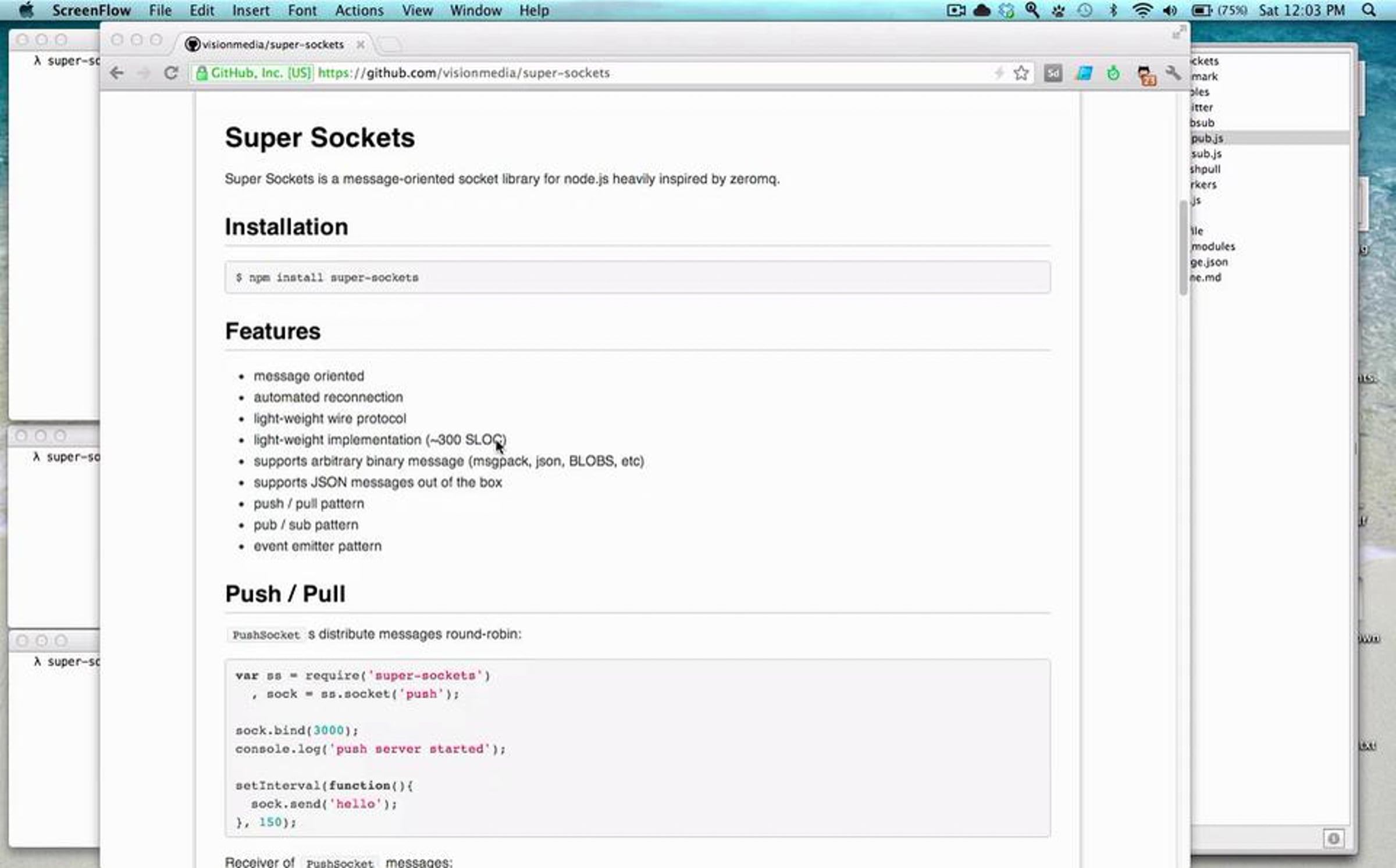Open the Window menu
1396x868 pixels.
pos(476,10)
